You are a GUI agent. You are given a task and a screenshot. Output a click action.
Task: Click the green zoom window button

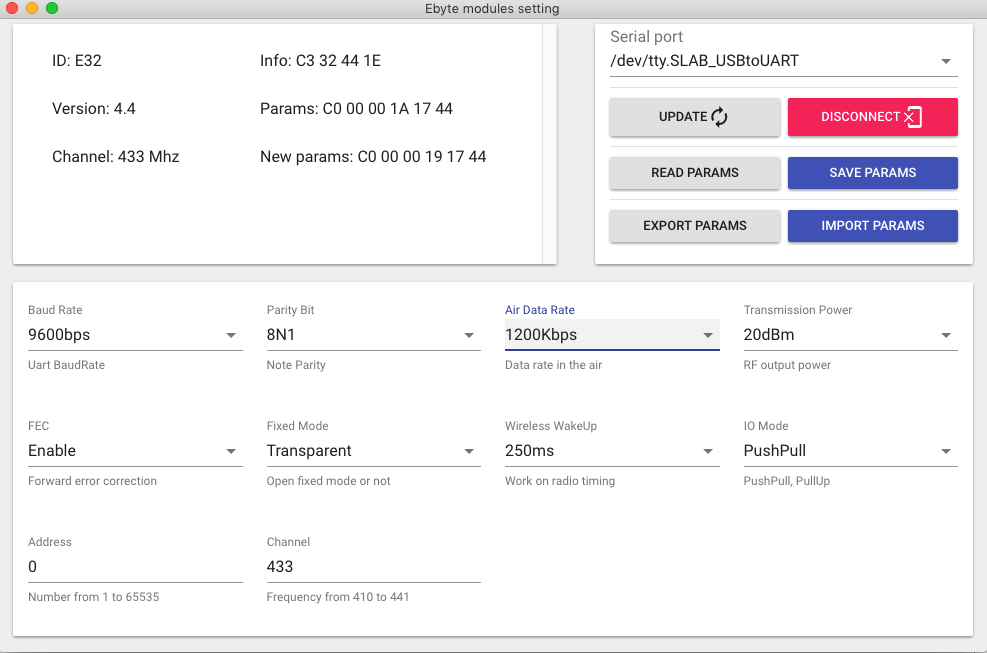click(52, 8)
